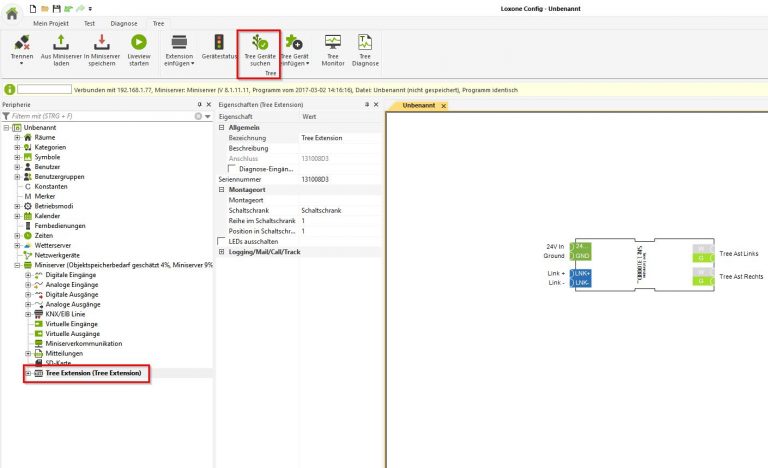Expand the Logging/Mail/Call/Track section
The width and height of the screenshot is (768, 468).
click(222, 251)
